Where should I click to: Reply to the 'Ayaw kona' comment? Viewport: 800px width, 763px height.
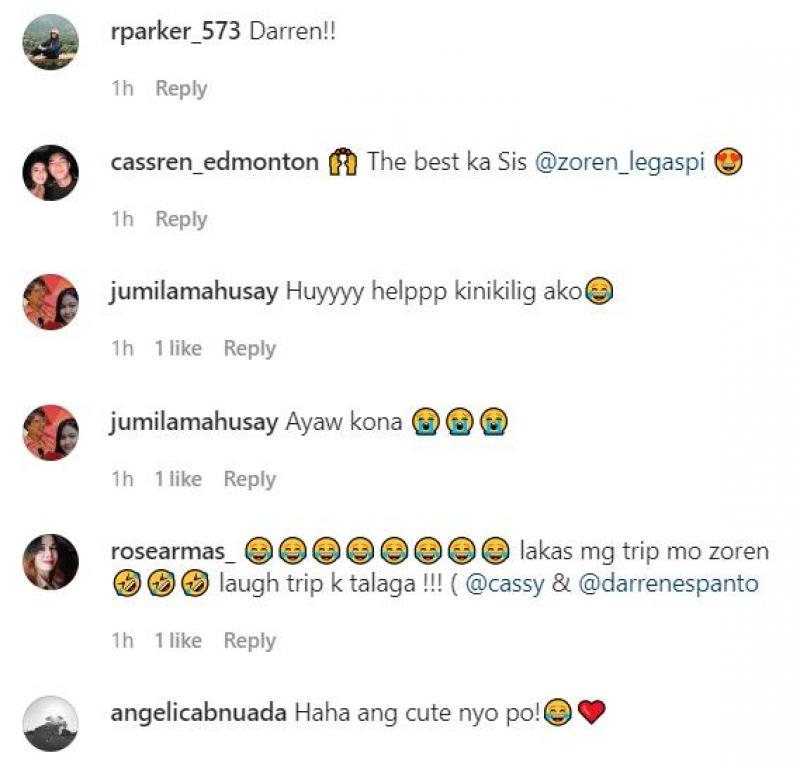click(250, 480)
